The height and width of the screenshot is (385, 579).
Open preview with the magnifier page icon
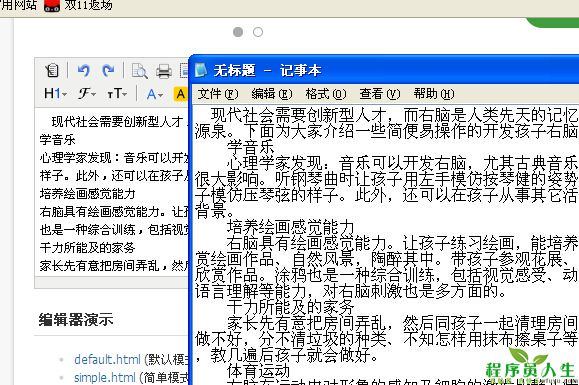point(140,71)
